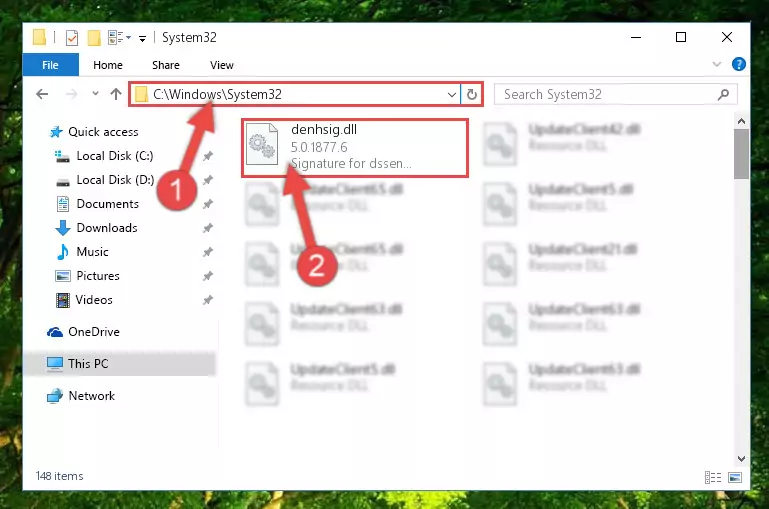Screen dimensions: 769x509
Task: Click the pin icon beside Documents
Action: pos(208,204)
